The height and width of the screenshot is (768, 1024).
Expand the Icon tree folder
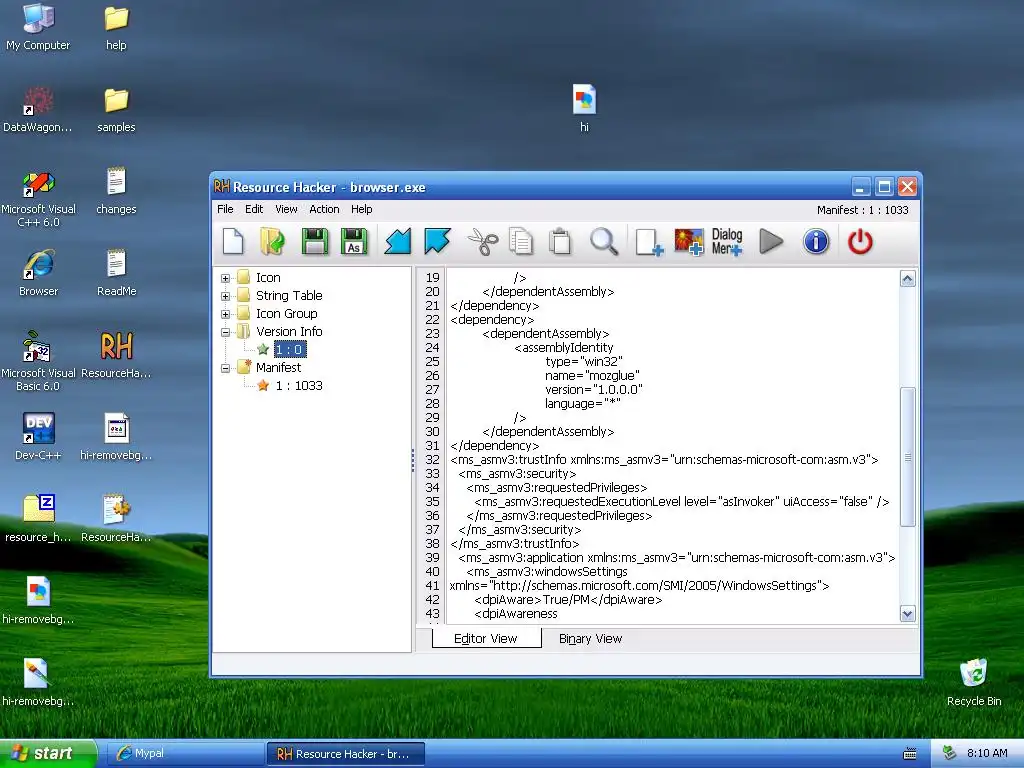pyautogui.click(x=225, y=278)
